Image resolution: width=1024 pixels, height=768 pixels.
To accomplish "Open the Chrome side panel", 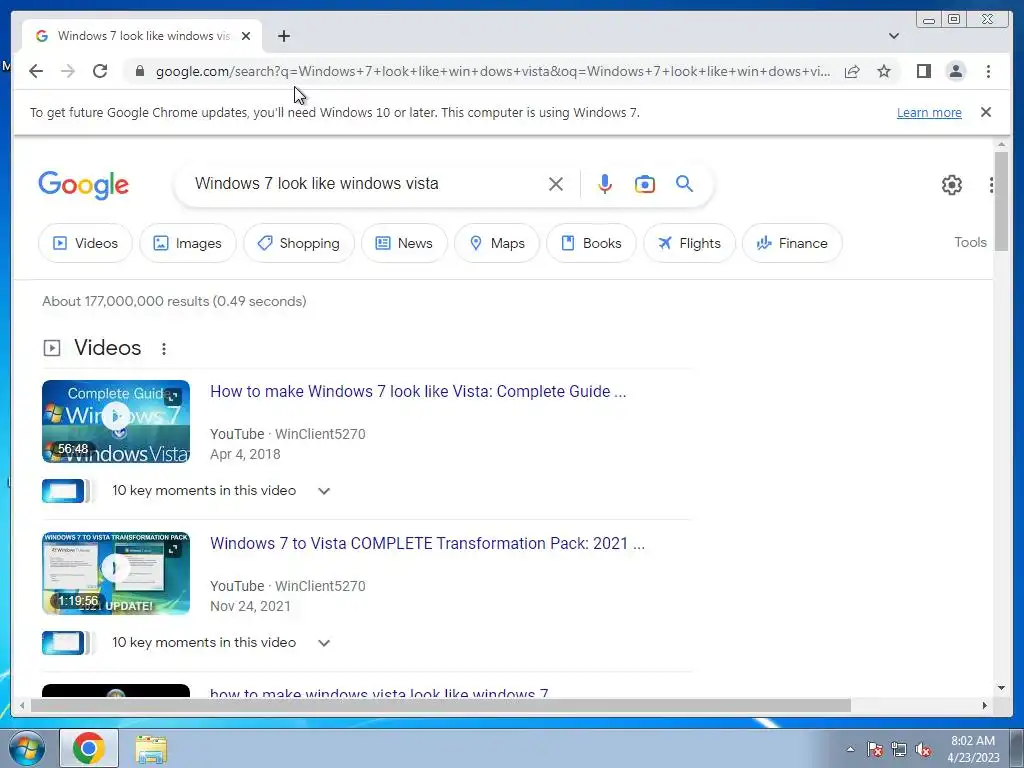I will 923,71.
